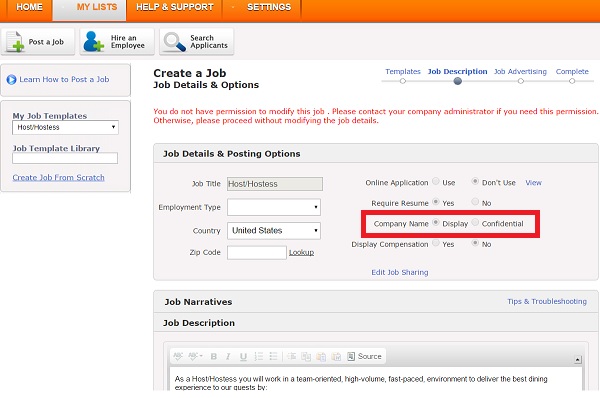
Task: Select Company Name Confidential option
Action: [x=475, y=222]
